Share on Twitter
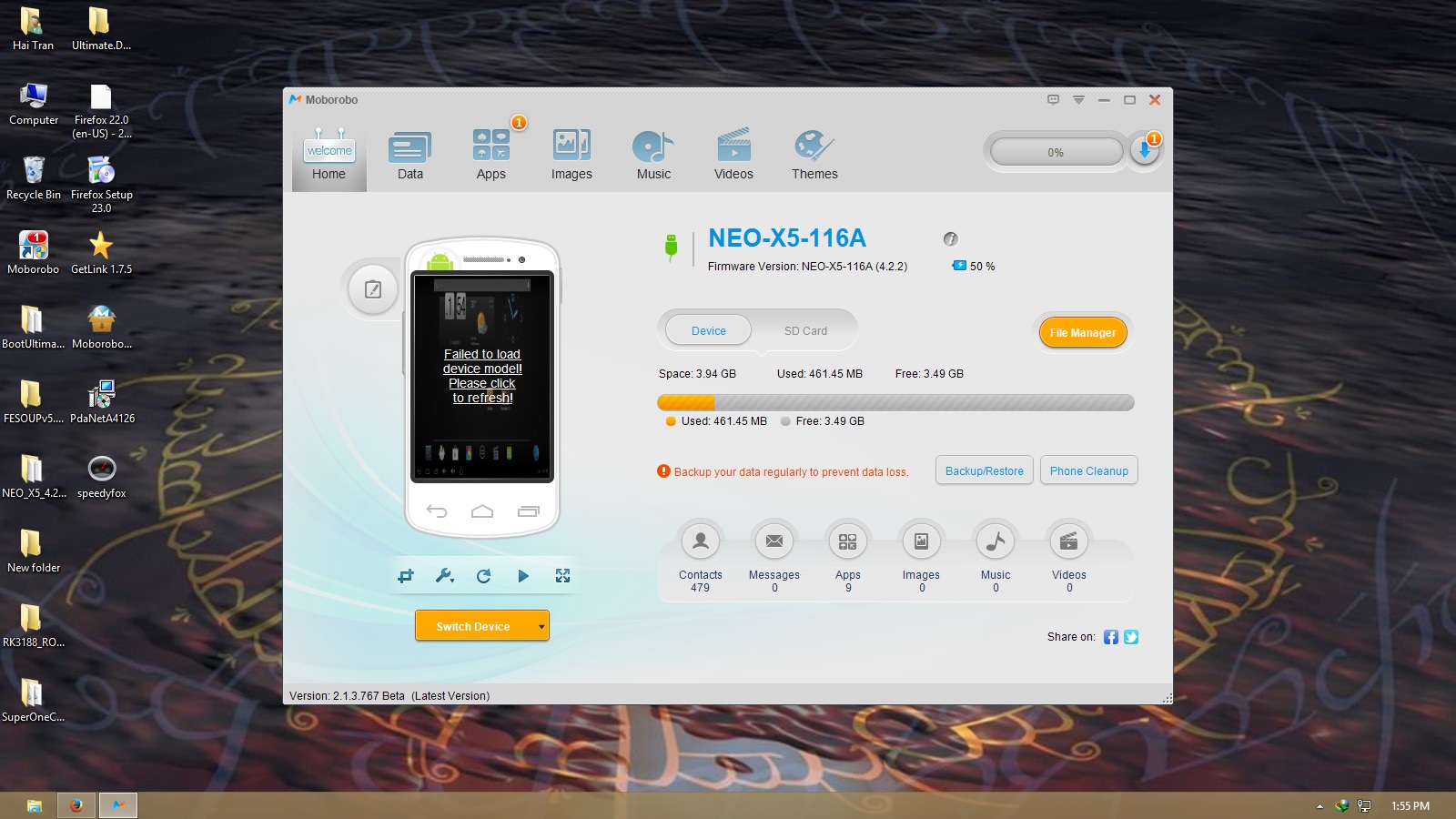Viewport: 1456px width, 819px height. pyautogui.click(x=1131, y=637)
